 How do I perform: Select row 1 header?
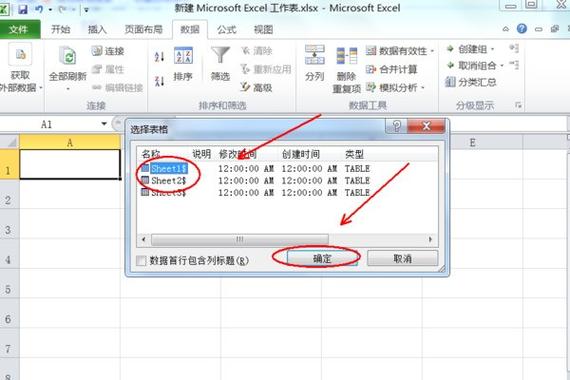[x=9, y=164]
